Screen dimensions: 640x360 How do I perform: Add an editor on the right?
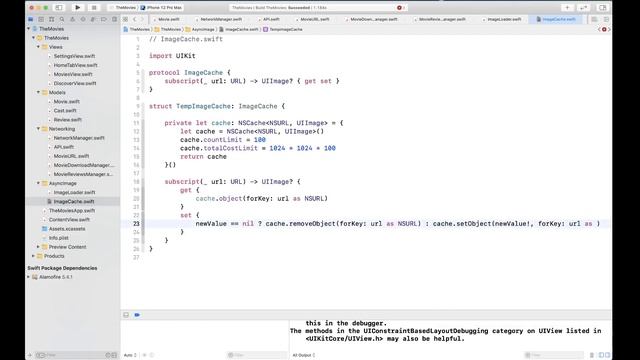point(606,19)
